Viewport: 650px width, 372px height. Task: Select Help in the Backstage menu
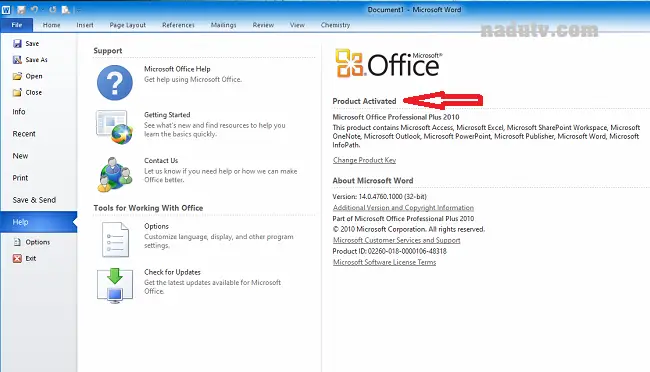pos(38,222)
